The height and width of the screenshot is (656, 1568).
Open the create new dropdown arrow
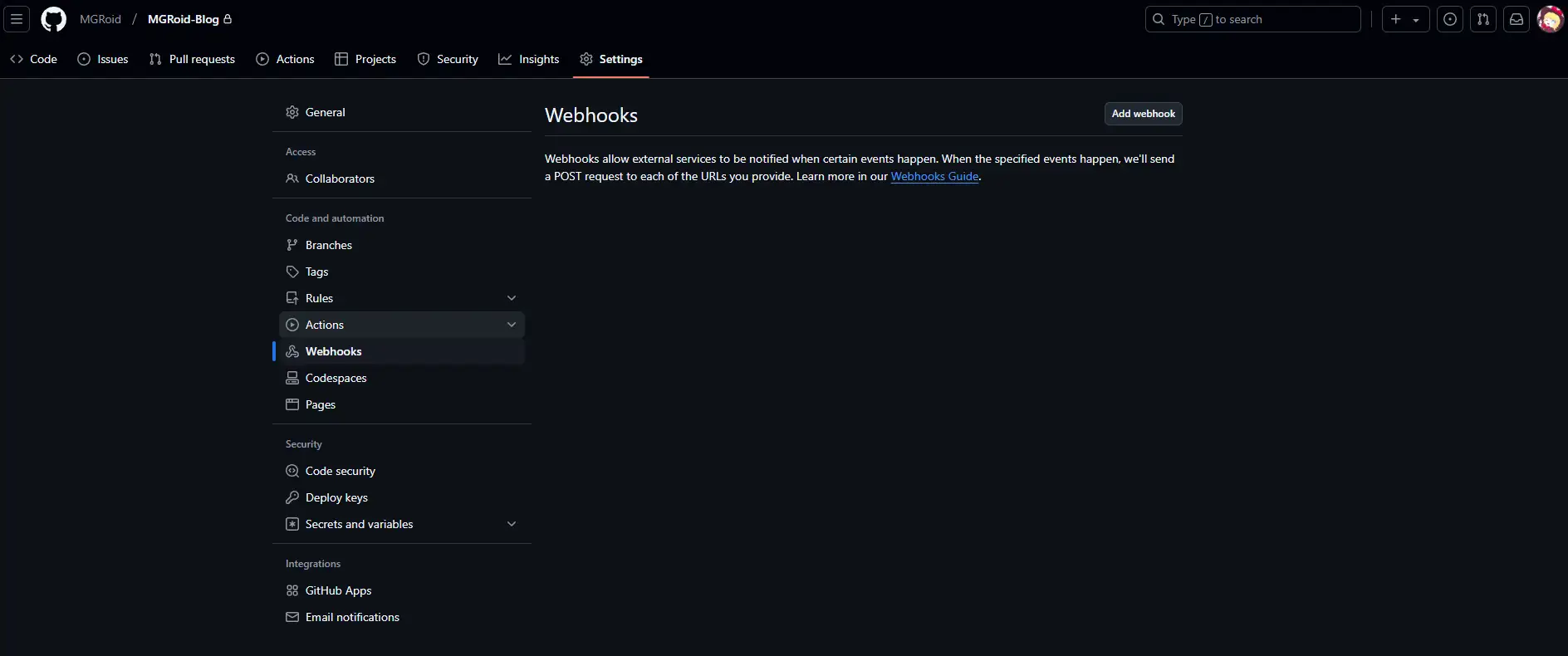pyautogui.click(x=1416, y=20)
